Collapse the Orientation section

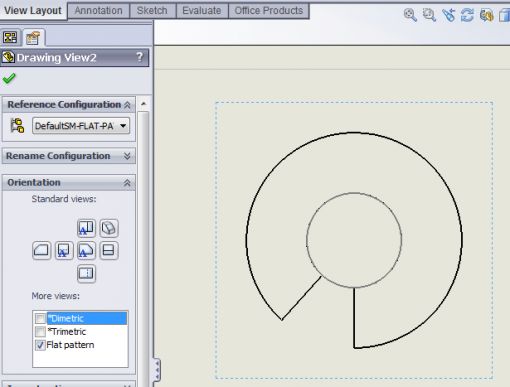coord(127,183)
